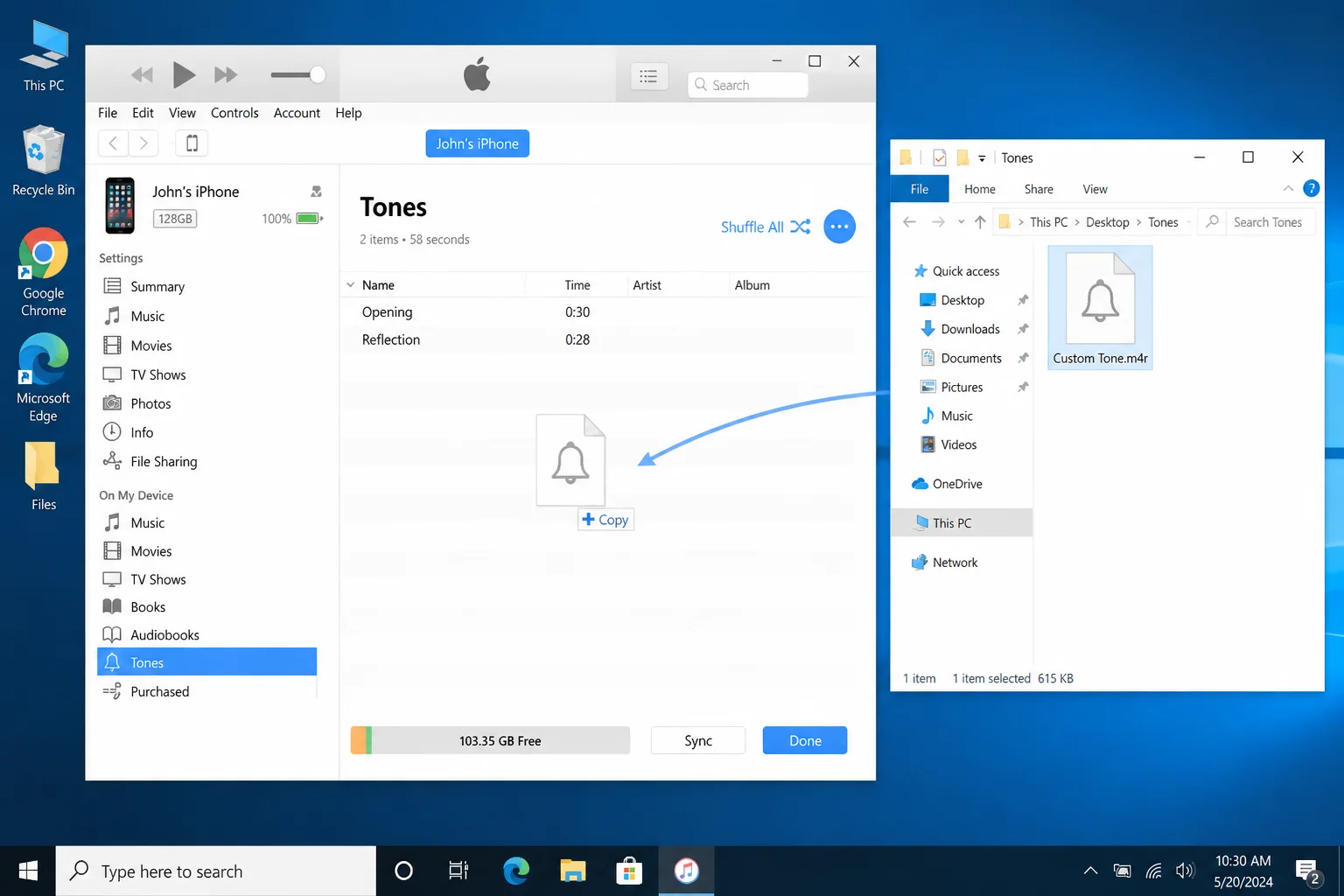Select Movies under Settings

[x=150, y=346]
